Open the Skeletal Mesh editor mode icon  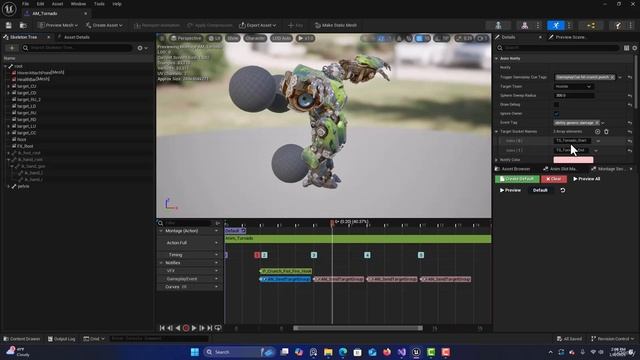524,25
